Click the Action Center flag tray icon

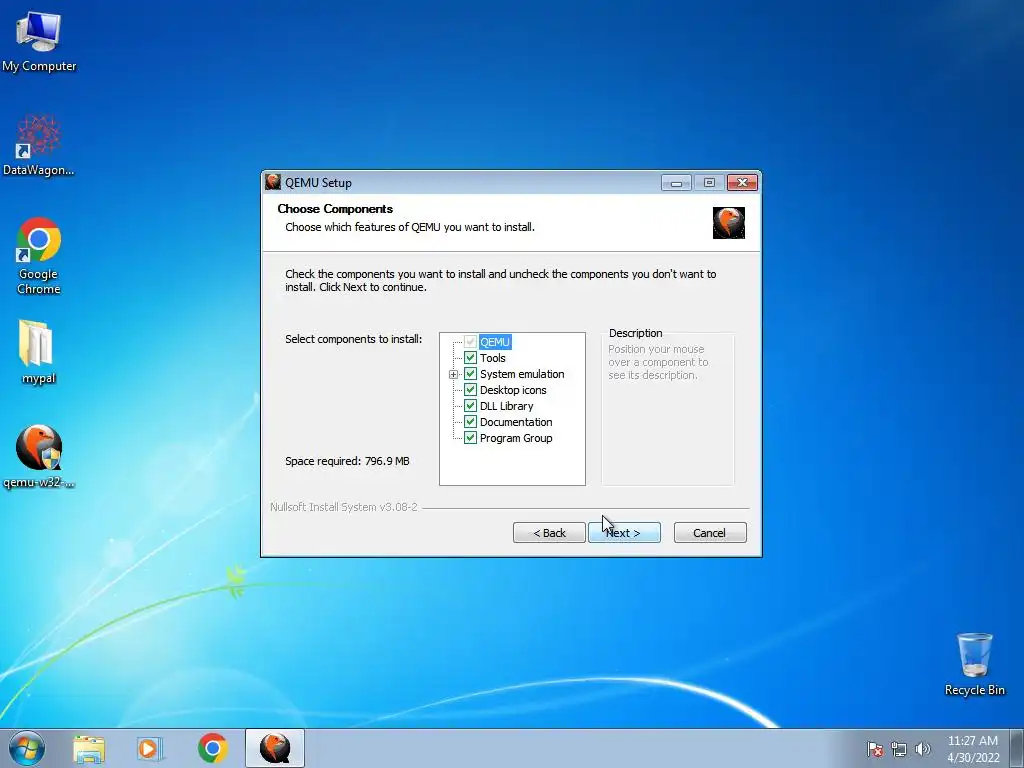click(x=874, y=749)
